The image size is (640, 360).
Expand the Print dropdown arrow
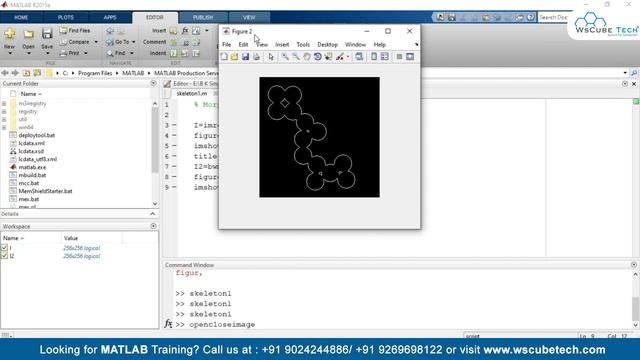tap(86, 53)
